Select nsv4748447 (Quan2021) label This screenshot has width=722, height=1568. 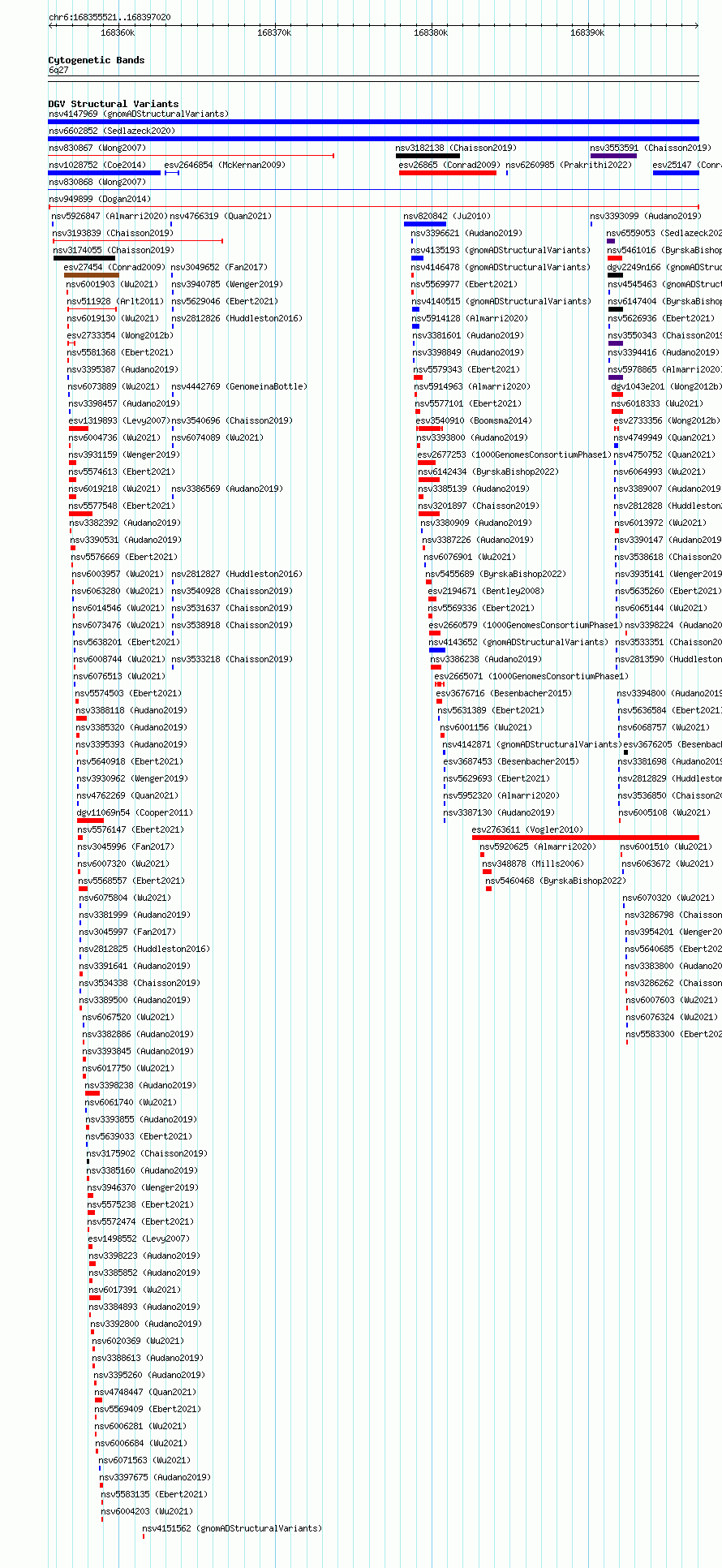pos(145,1392)
